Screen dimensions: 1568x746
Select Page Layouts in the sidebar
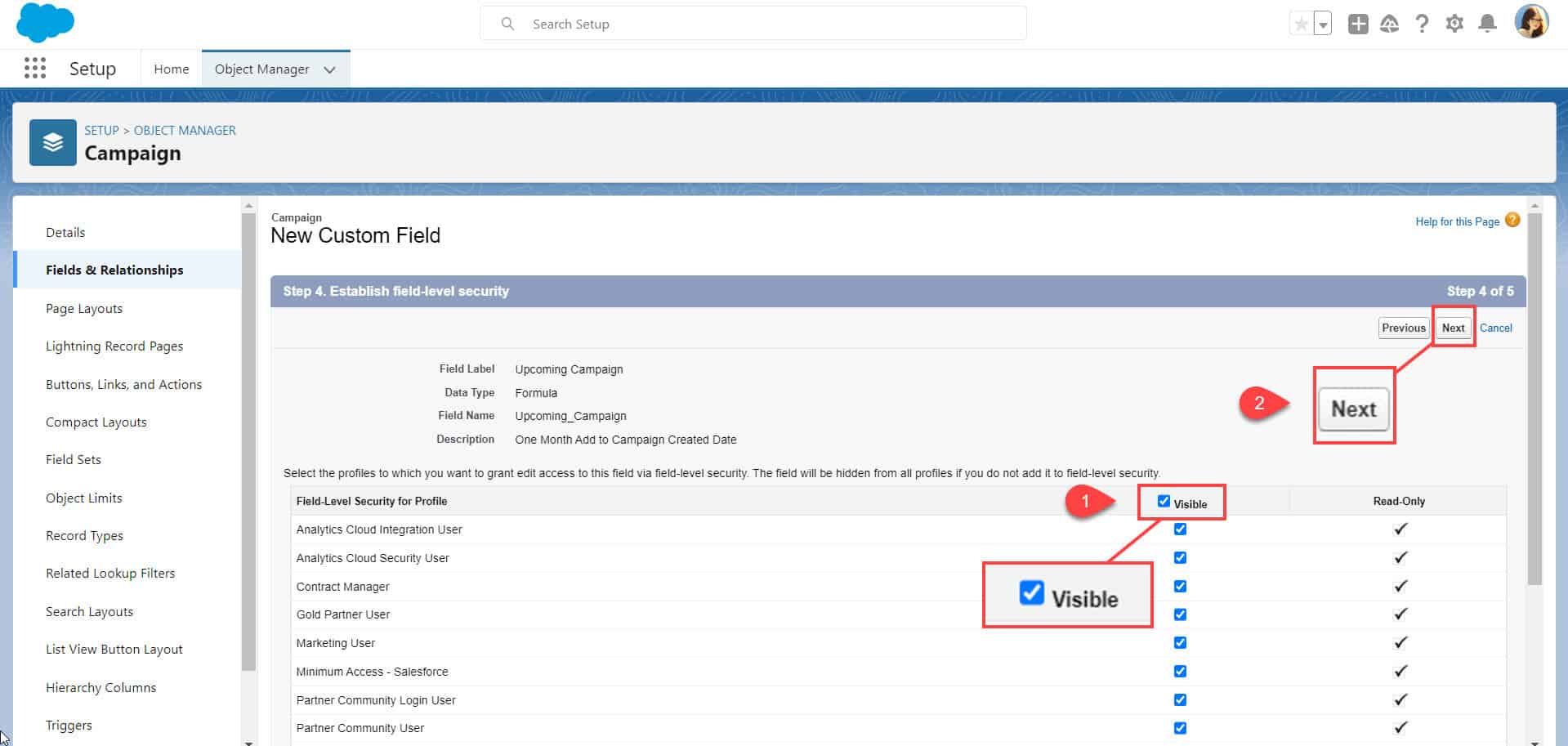83,308
